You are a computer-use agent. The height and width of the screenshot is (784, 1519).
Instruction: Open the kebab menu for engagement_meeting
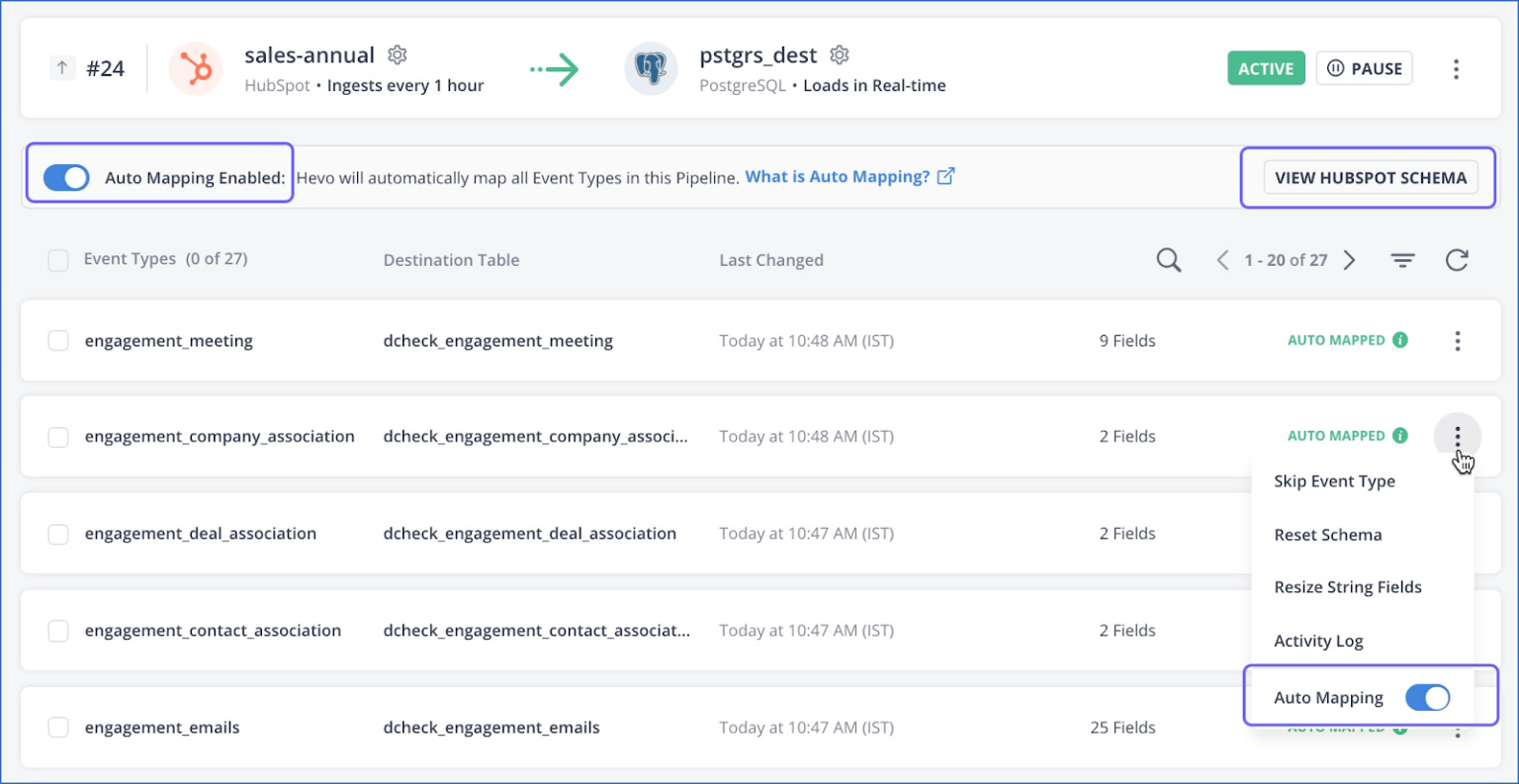(1458, 340)
